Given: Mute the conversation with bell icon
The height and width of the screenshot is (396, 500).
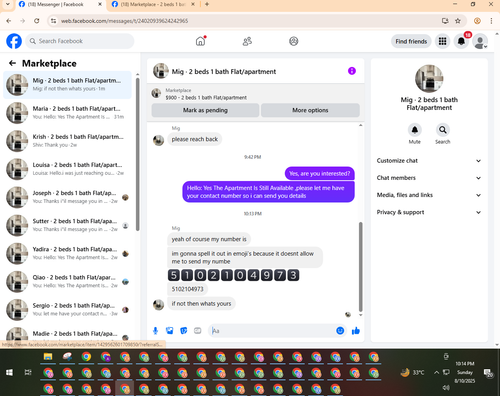Looking at the screenshot, I should (415, 130).
